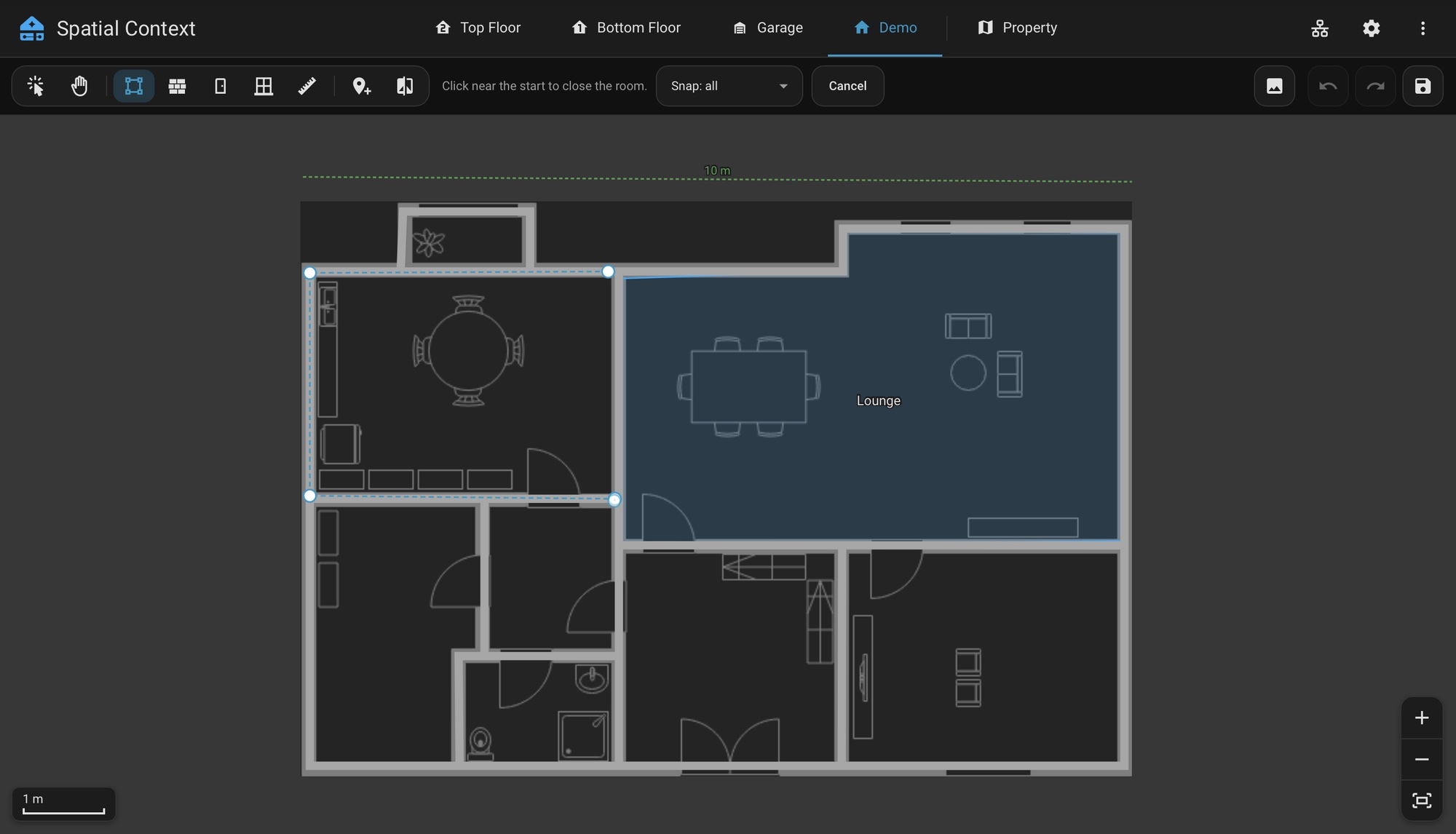This screenshot has height=834, width=1456.
Task: Select the ruler measure tool
Action: tap(307, 86)
